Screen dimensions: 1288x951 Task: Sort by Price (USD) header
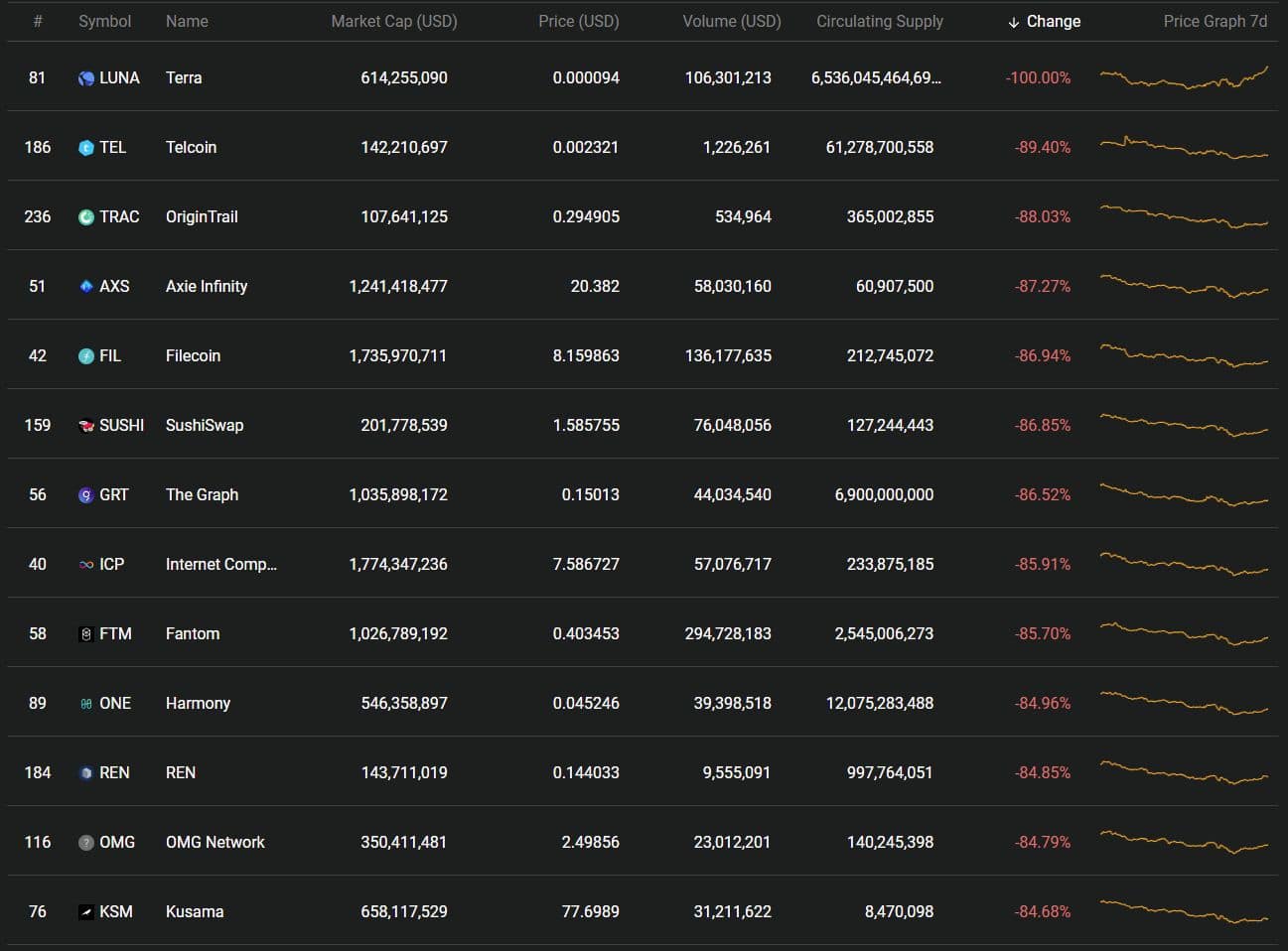(x=579, y=21)
